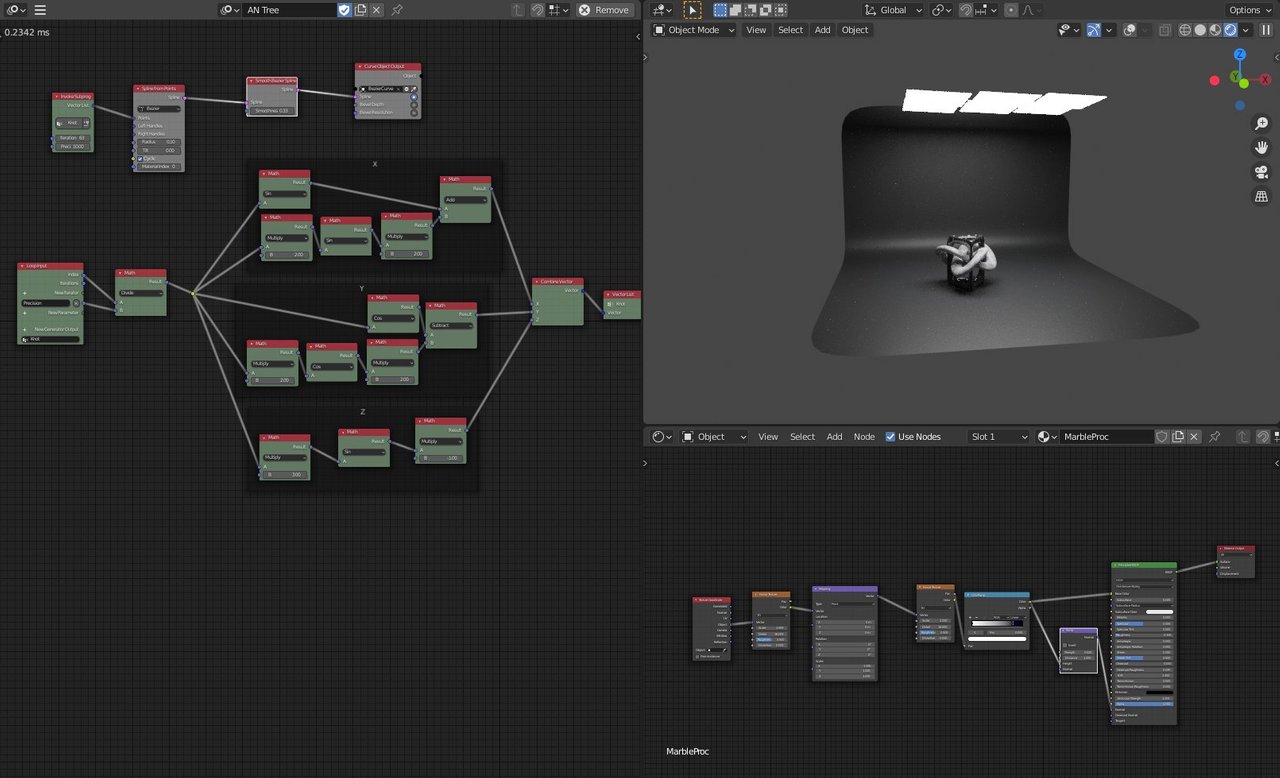The width and height of the screenshot is (1280, 778).
Task: Choose the subtract selection mode icon
Action: pos(748,10)
